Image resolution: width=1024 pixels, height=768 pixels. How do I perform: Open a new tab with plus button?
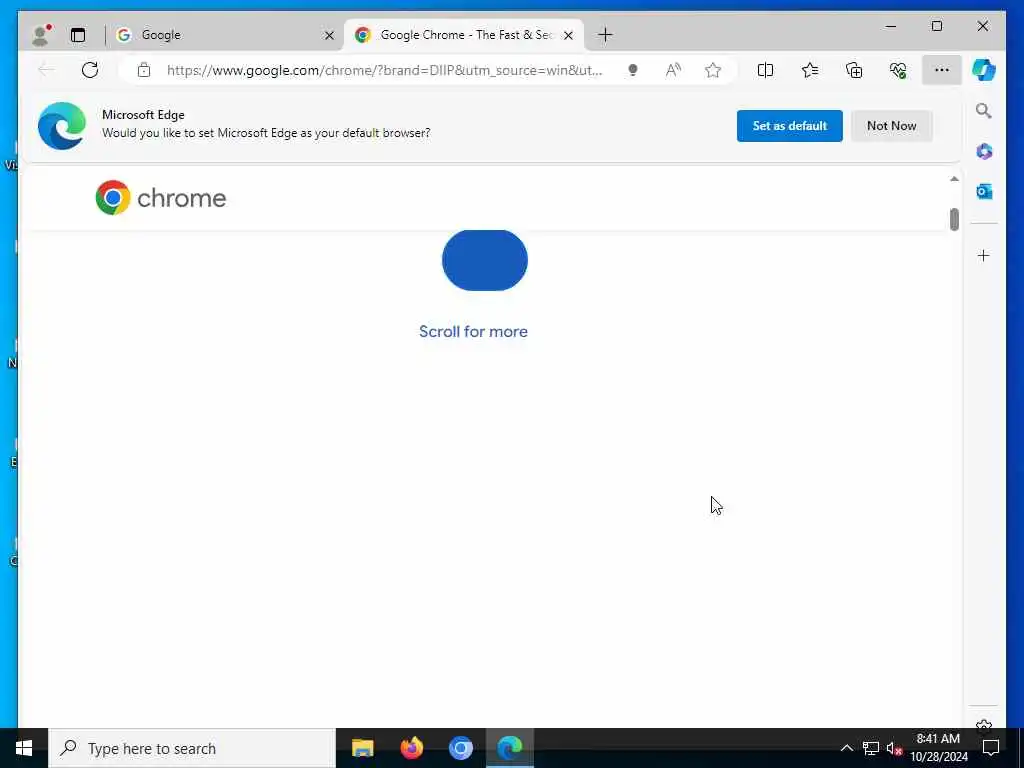[605, 35]
